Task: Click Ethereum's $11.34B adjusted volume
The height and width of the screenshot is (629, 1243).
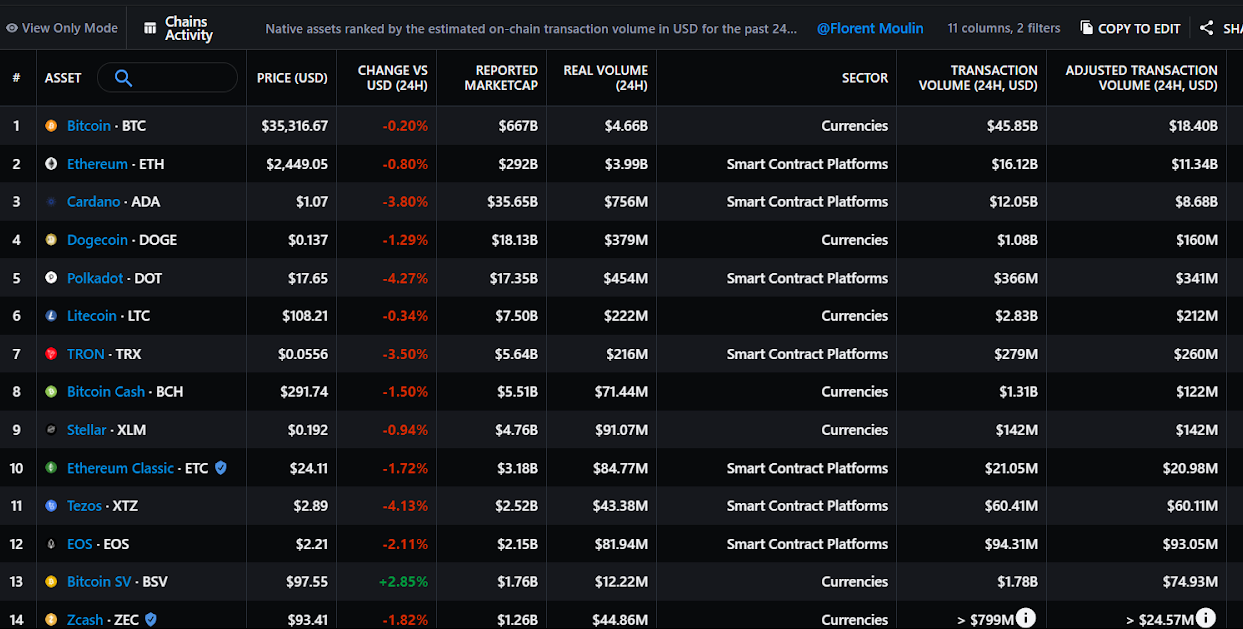Action: (x=1194, y=164)
